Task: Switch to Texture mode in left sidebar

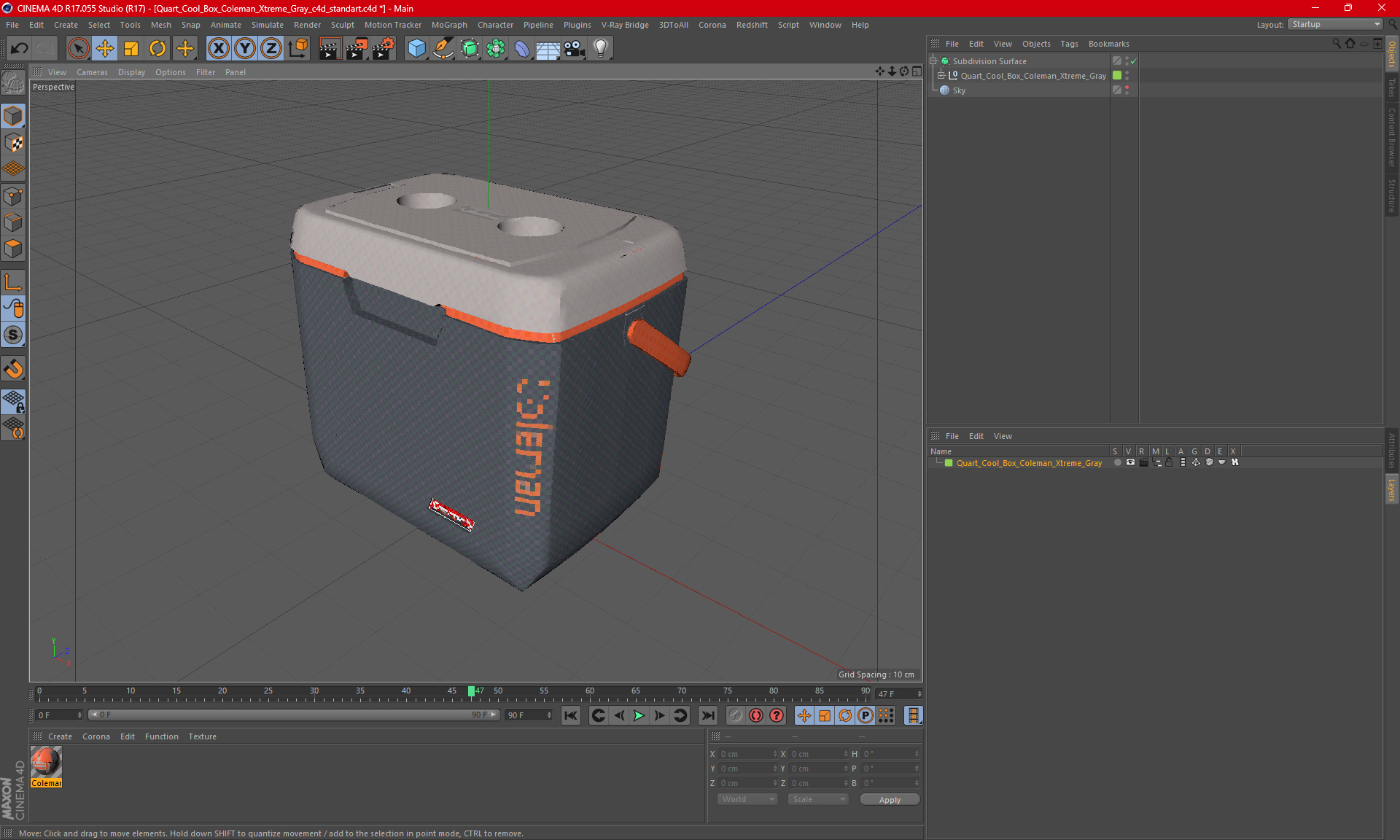Action: coord(13,143)
